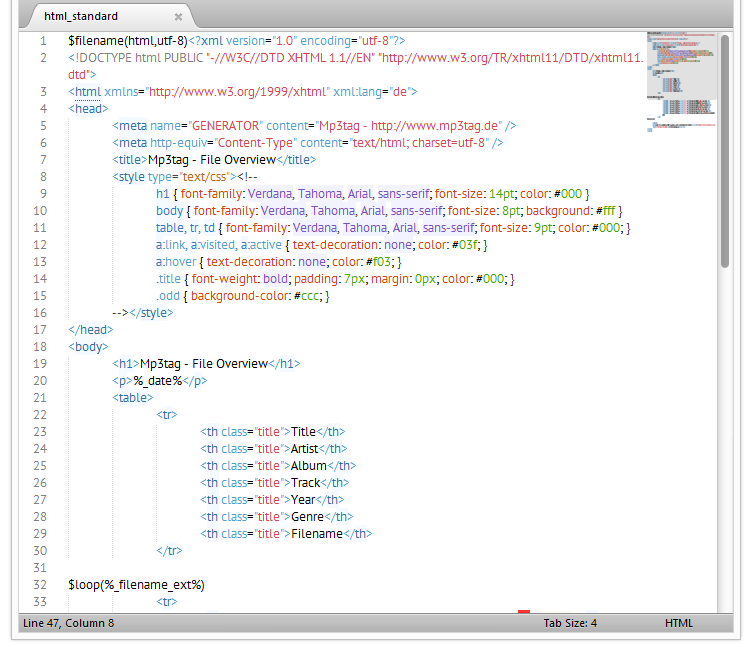Click line number 32 in the gutter
The width and height of the screenshot is (749, 647).
pos(40,584)
